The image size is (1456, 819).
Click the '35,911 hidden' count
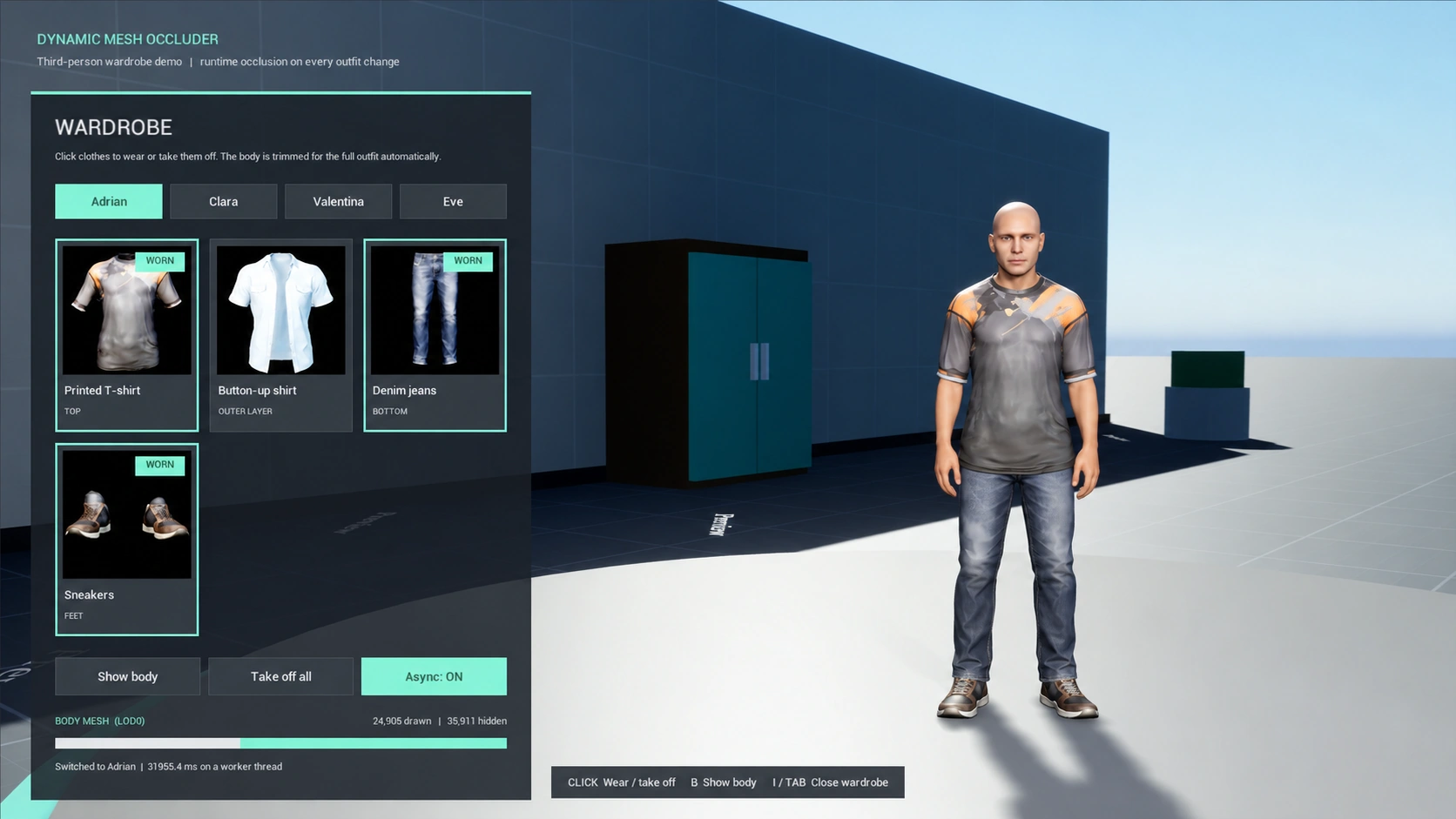click(x=476, y=721)
